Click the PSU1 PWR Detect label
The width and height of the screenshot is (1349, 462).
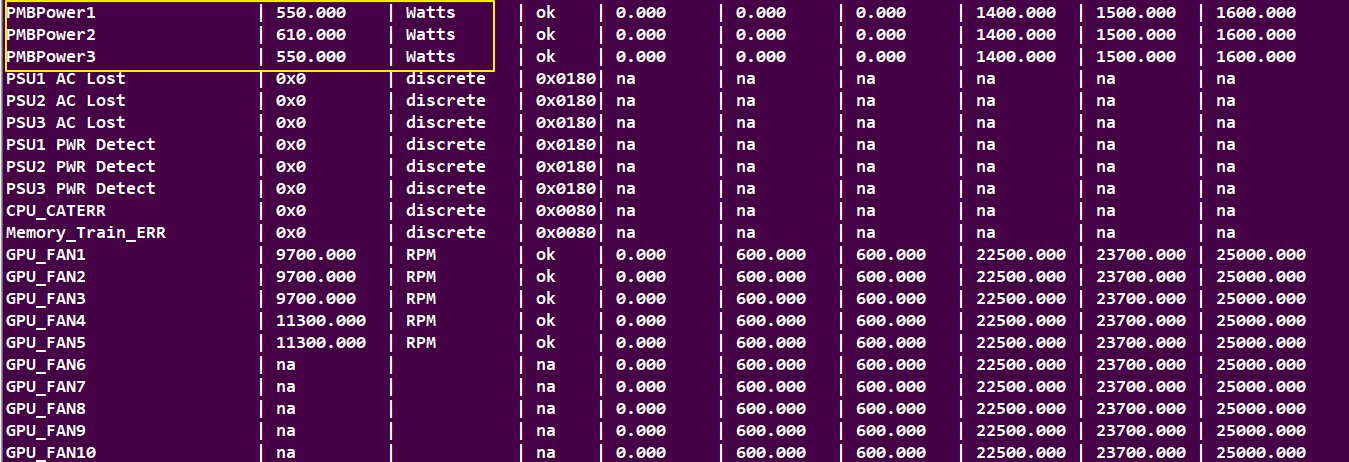tap(80, 145)
